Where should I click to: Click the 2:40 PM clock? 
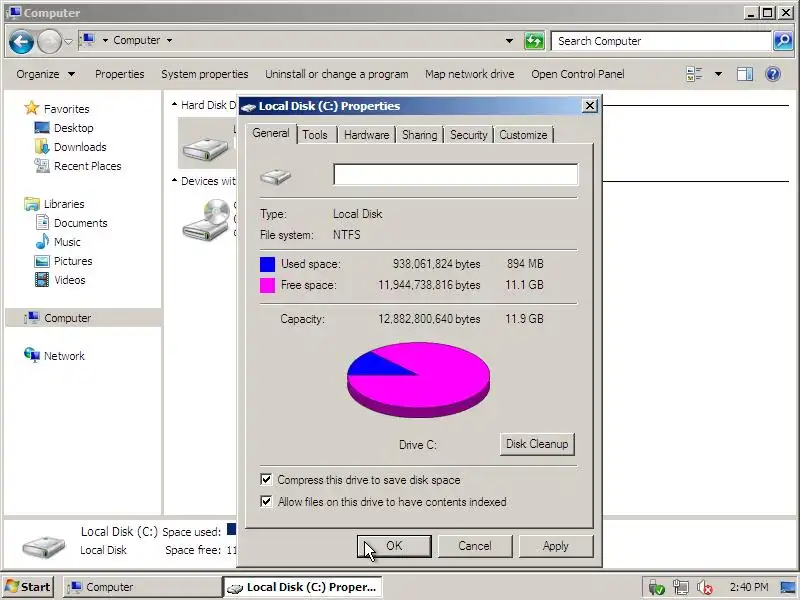748,587
